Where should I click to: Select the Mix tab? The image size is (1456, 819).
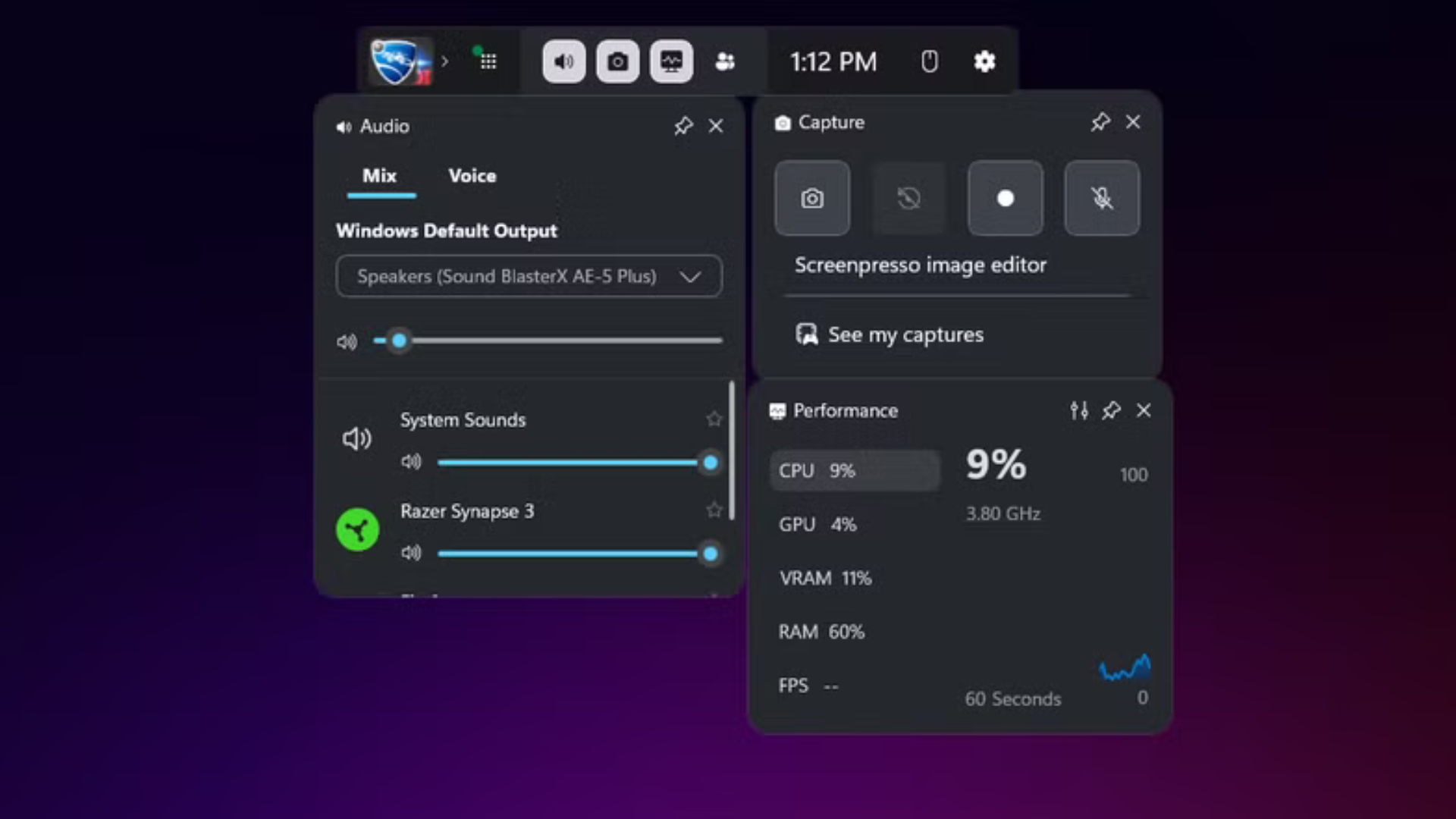click(x=381, y=176)
